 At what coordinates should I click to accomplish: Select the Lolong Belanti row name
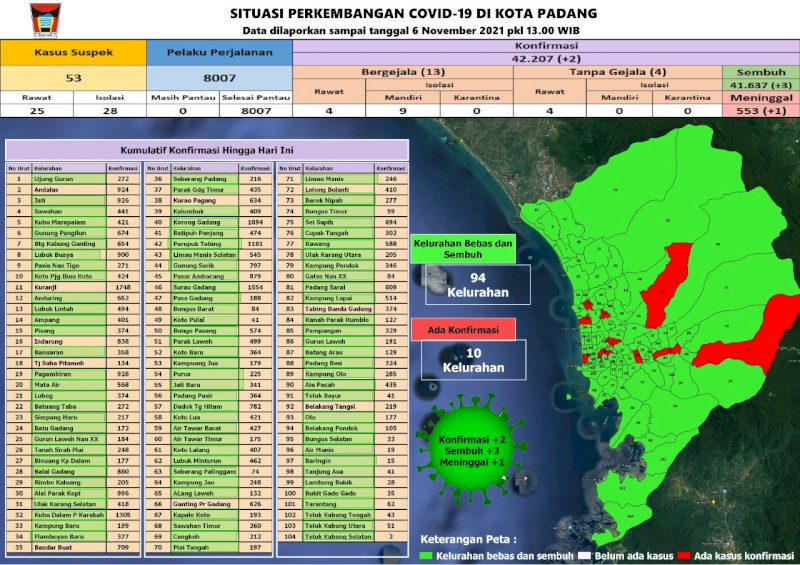[338, 190]
